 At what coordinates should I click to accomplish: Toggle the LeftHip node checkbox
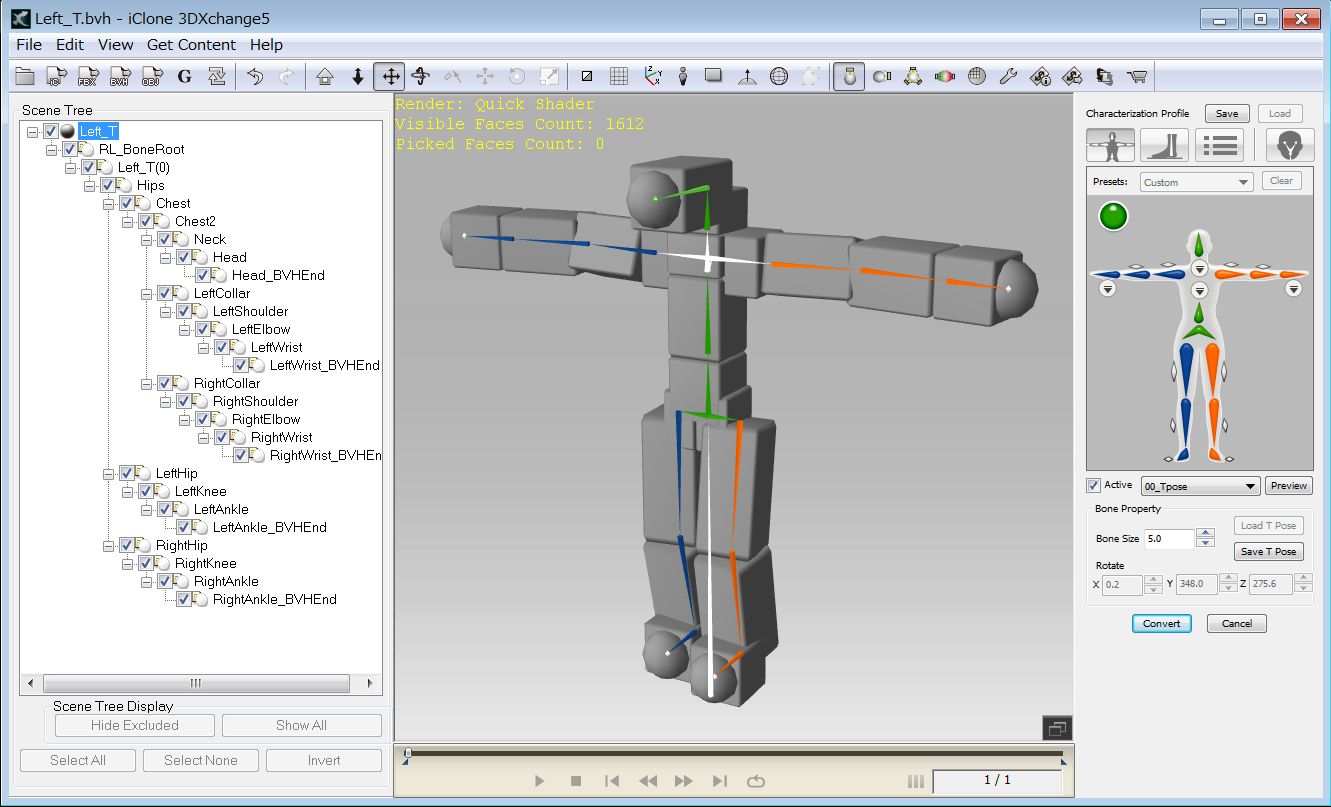tap(127, 473)
